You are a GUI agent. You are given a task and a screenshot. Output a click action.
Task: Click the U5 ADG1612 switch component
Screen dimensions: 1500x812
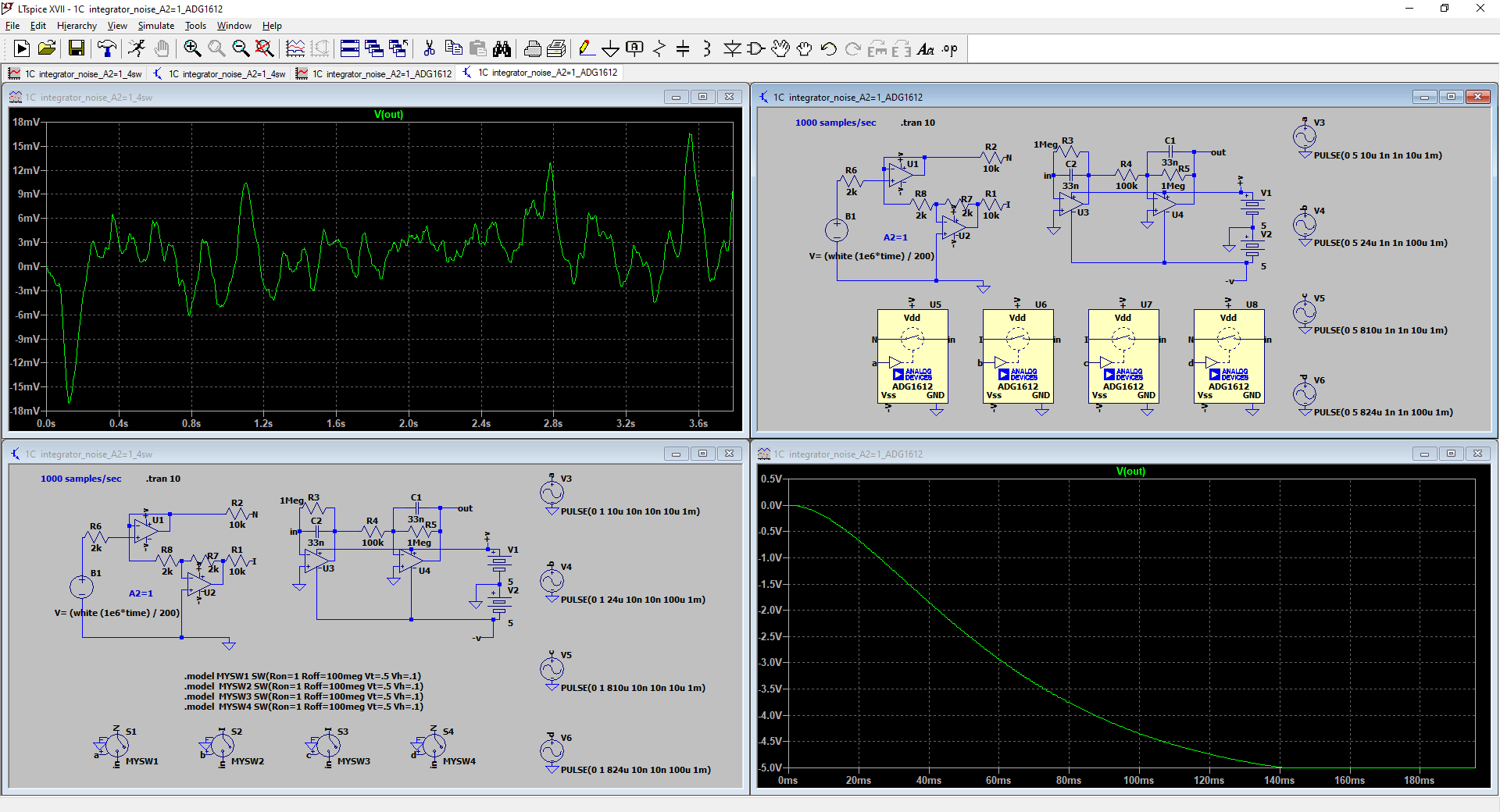pyautogui.click(x=912, y=355)
